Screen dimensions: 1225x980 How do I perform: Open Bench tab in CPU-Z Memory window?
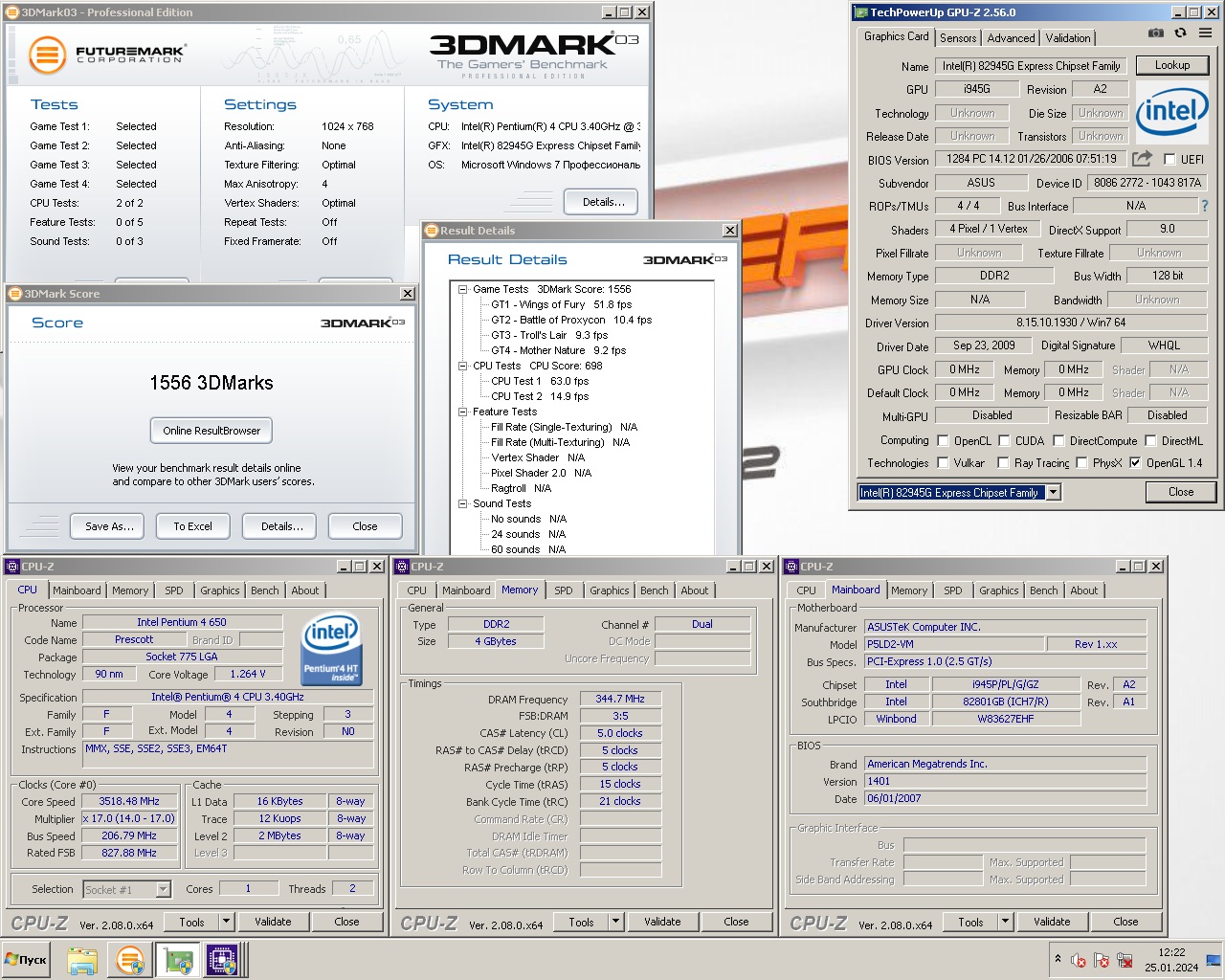pyautogui.click(x=655, y=590)
